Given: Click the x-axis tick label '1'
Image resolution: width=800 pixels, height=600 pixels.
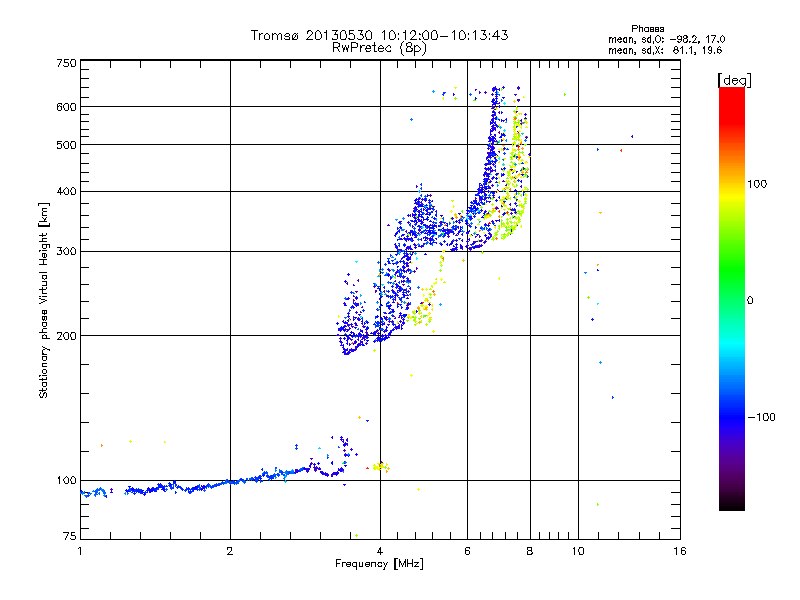Looking at the screenshot, I should [x=80, y=551].
